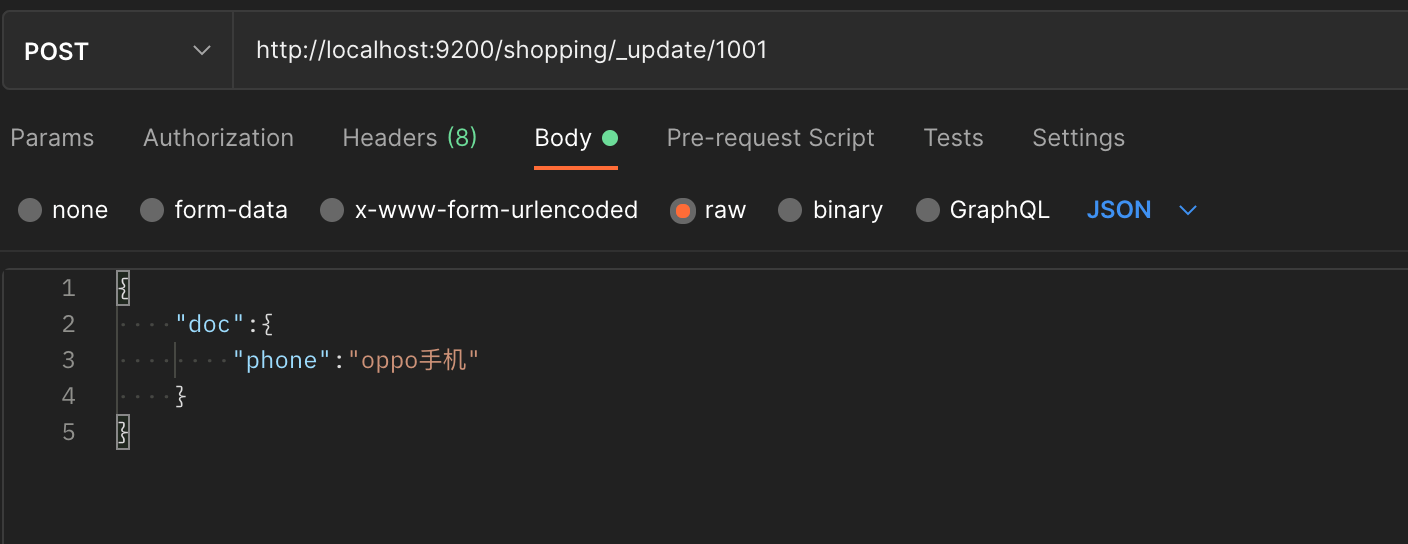Click the chevron next to JSON
The height and width of the screenshot is (544, 1408).
pyautogui.click(x=1188, y=210)
